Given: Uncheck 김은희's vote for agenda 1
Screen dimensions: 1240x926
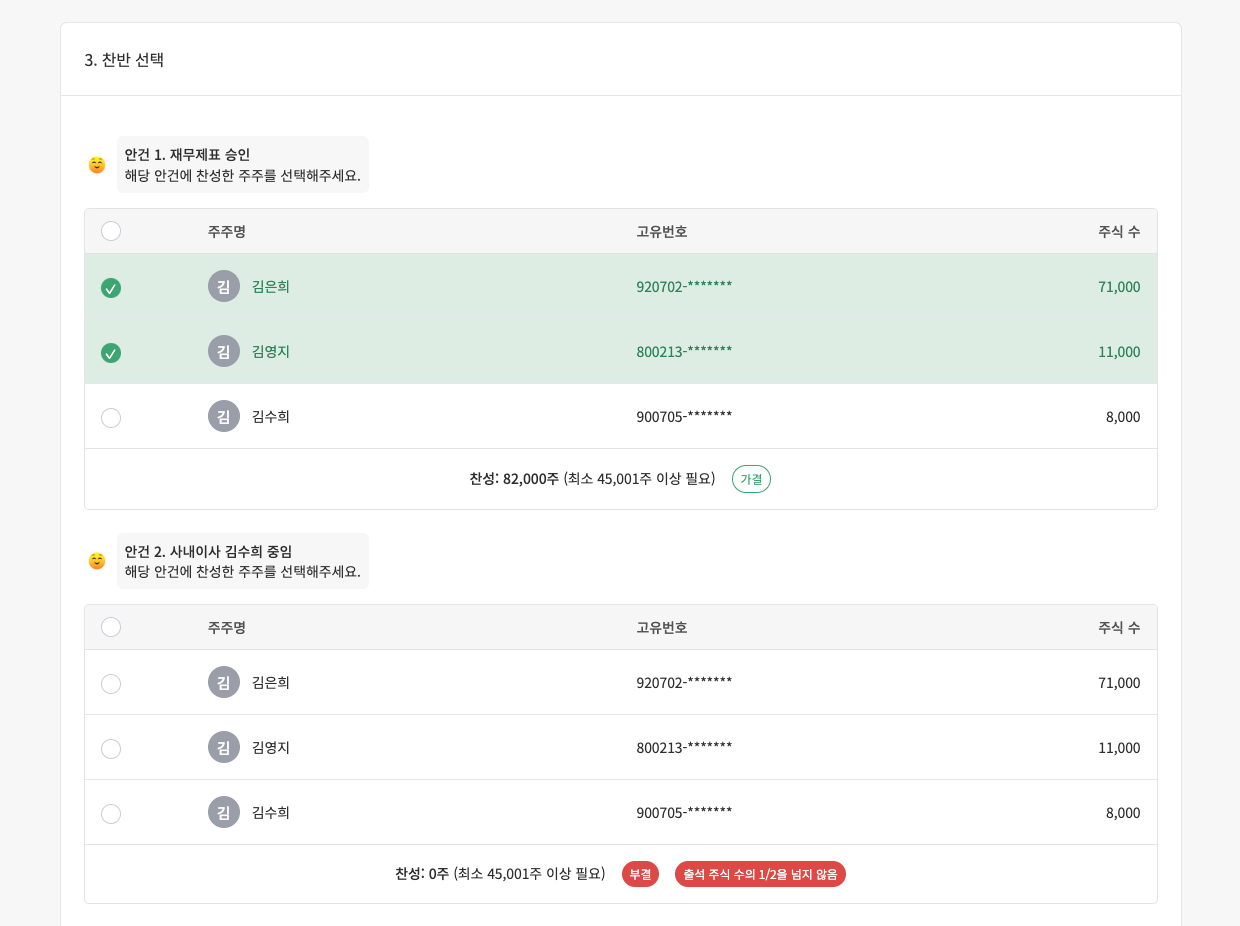Looking at the screenshot, I should (x=111, y=287).
